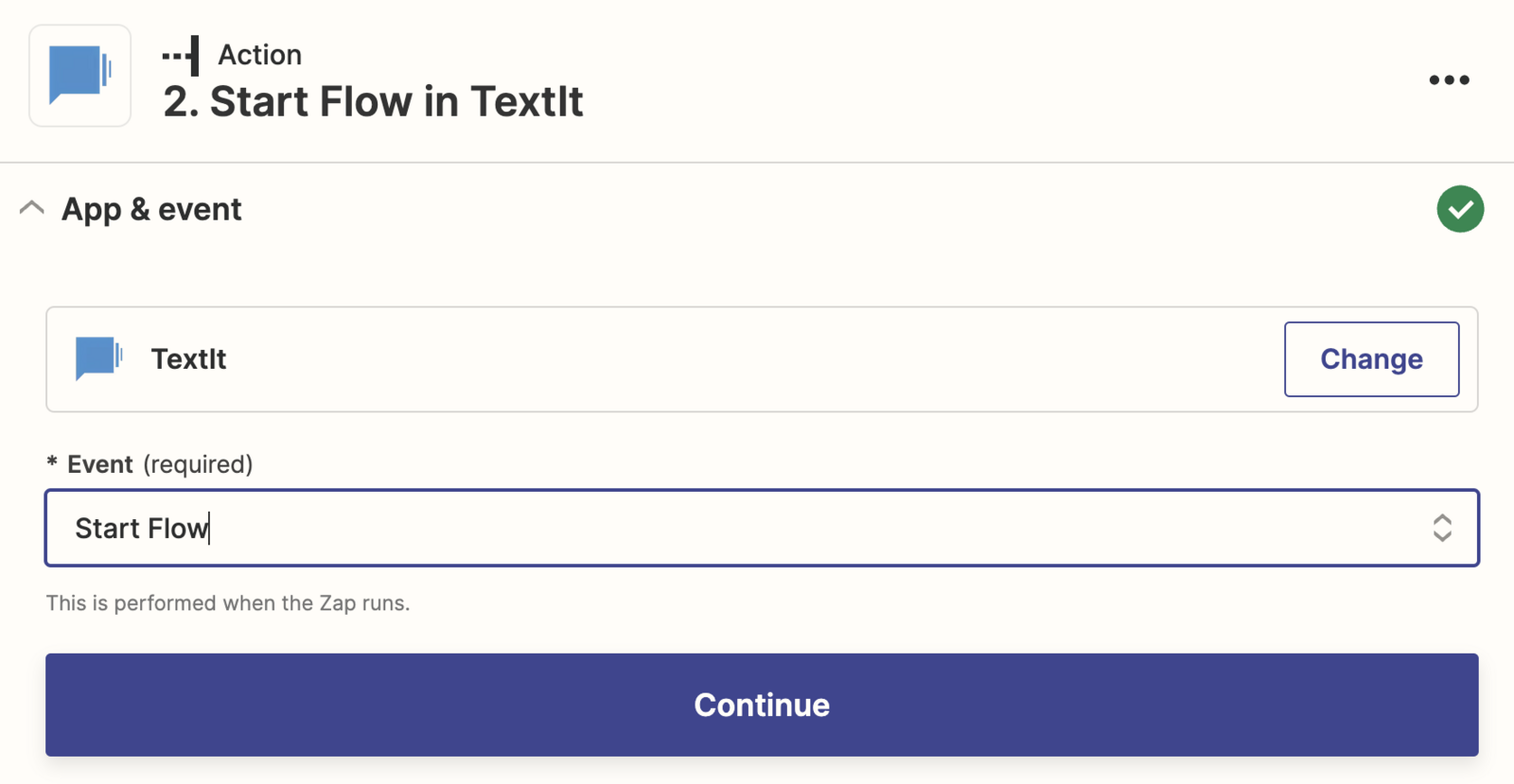Click the Change button for TextIt app
Image resolution: width=1514 pixels, height=784 pixels.
[x=1371, y=359]
